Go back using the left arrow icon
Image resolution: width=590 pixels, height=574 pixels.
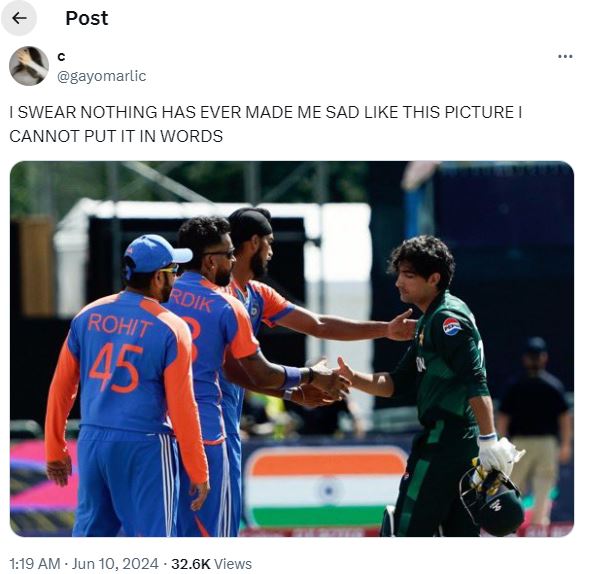click(19, 18)
